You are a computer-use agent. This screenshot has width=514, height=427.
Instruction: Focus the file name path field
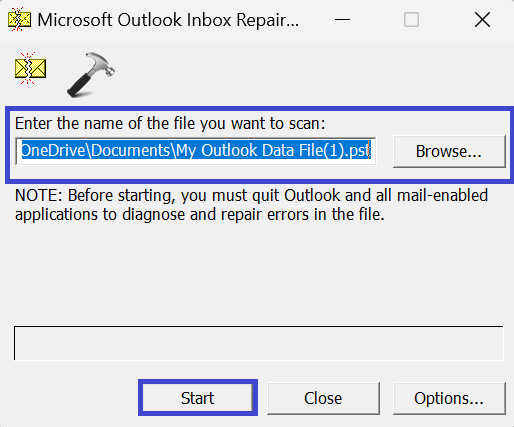coord(196,151)
